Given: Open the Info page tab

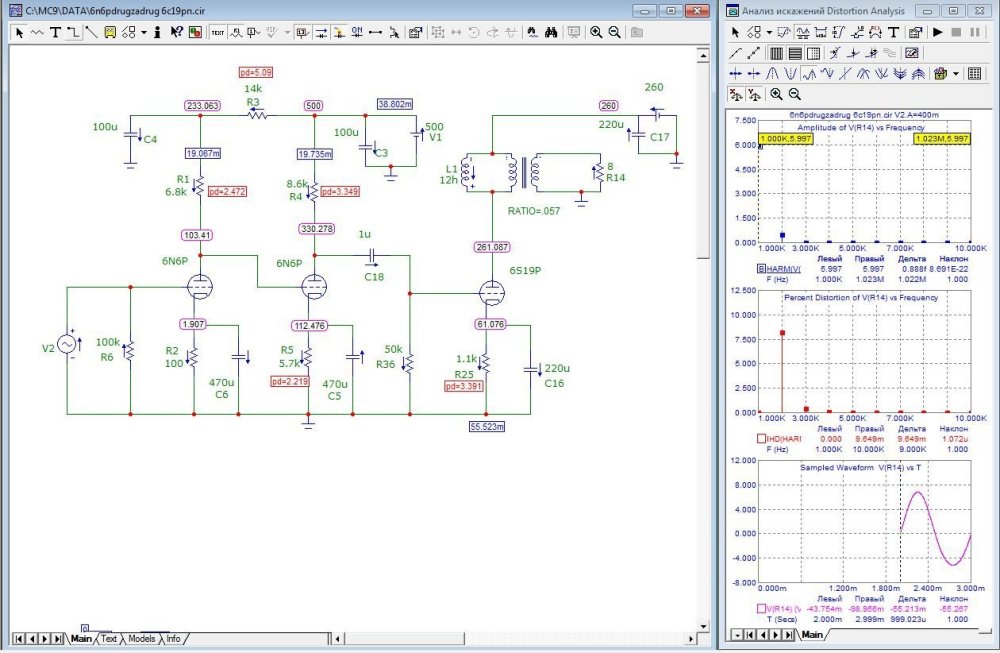Looking at the screenshot, I should coord(173,638).
